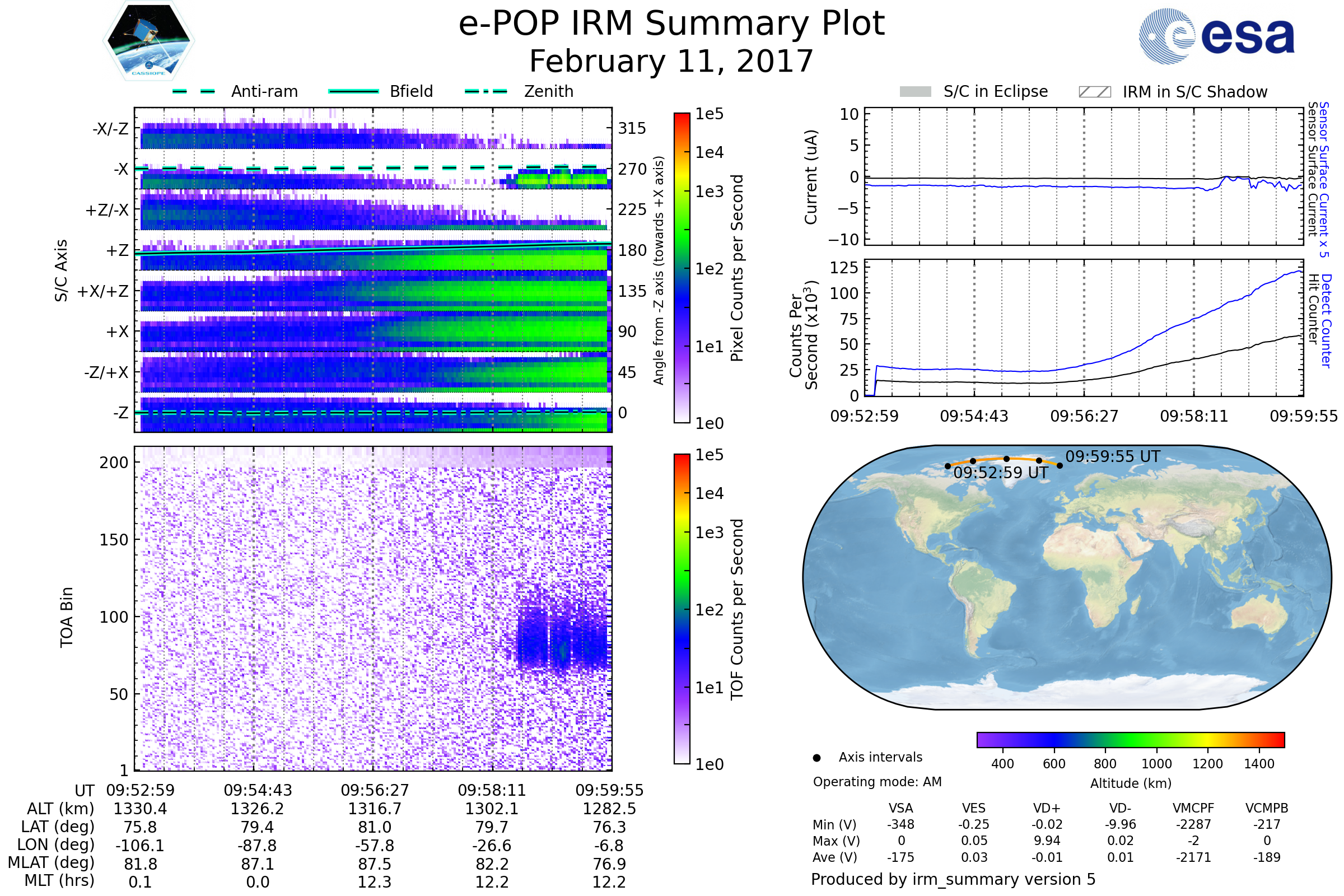Click the Detect Counter blue axis label

tap(1326, 320)
